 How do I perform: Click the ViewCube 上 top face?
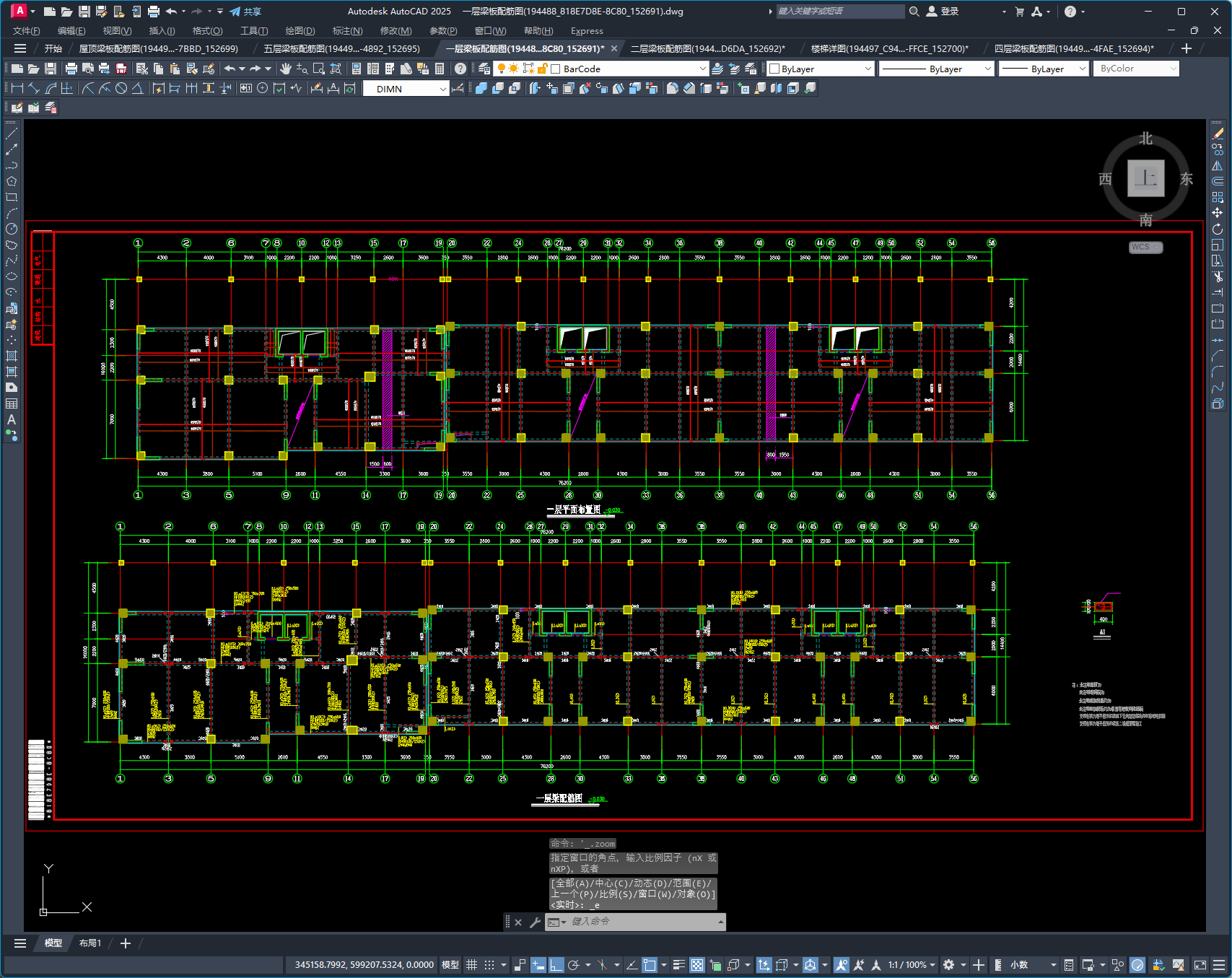coord(1145,178)
